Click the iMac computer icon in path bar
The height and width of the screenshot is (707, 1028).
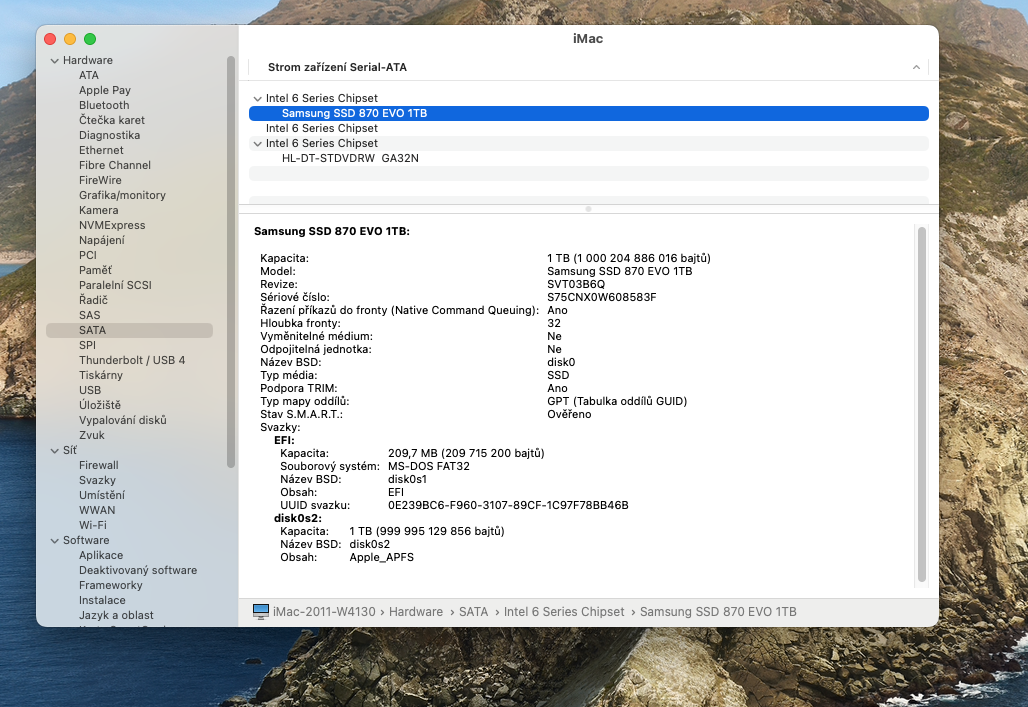[x=261, y=611]
